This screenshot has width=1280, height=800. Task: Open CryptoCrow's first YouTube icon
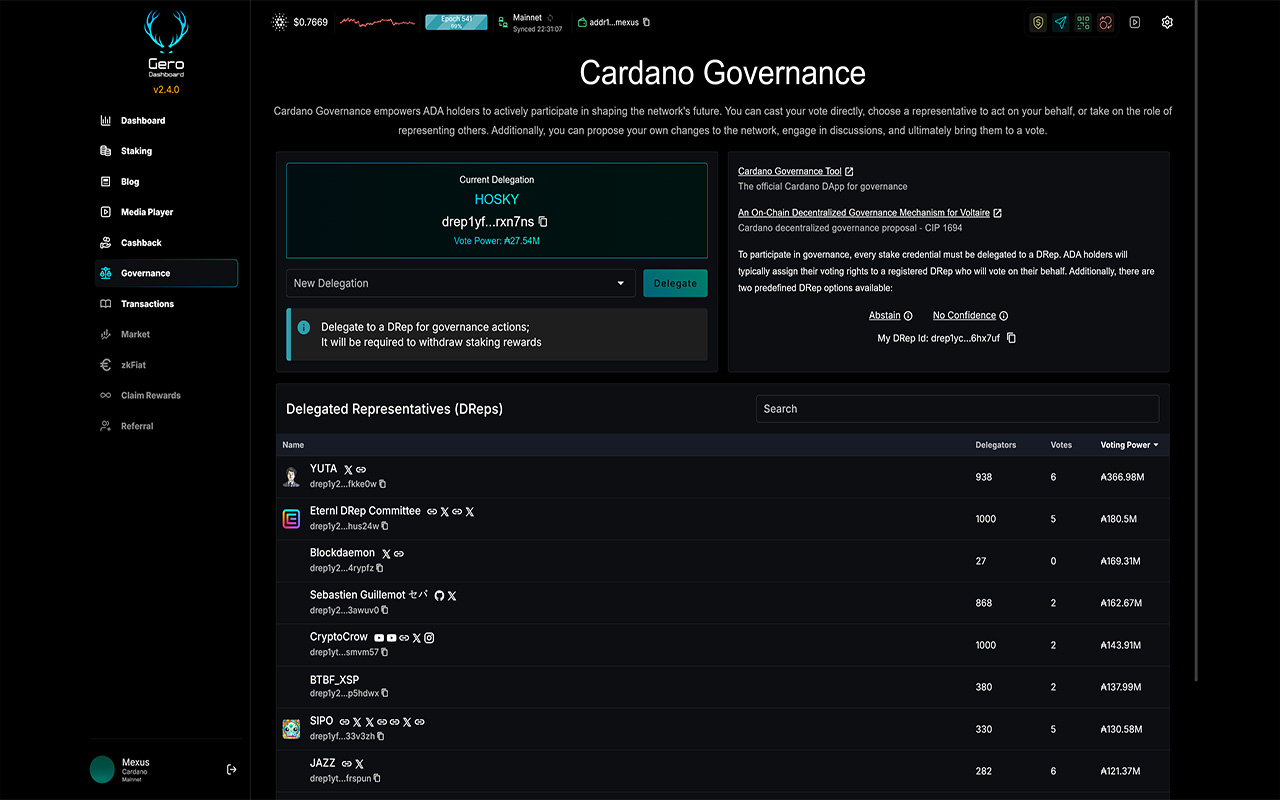click(x=379, y=638)
